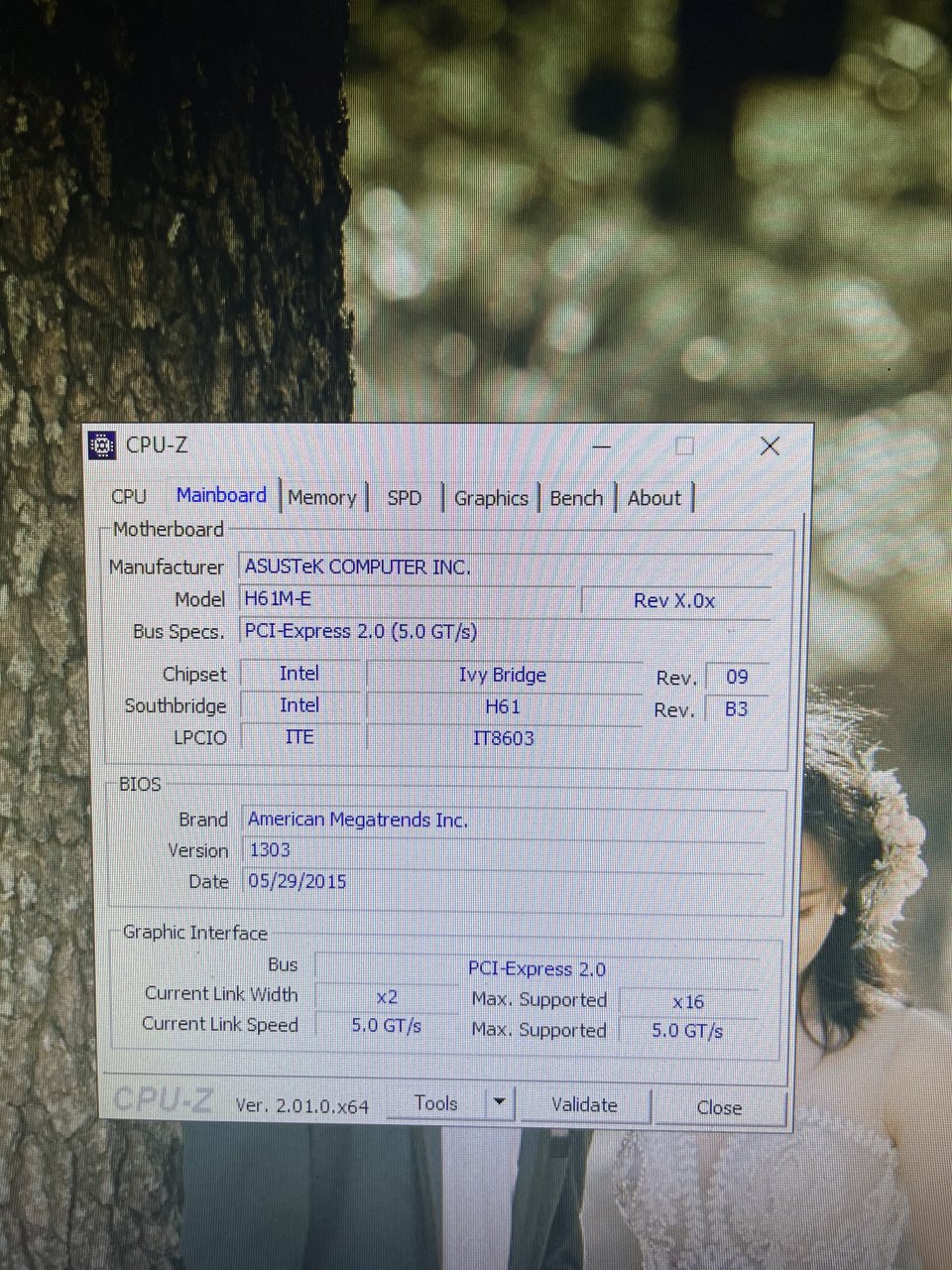
Task: Show the About tab
Action: (654, 498)
